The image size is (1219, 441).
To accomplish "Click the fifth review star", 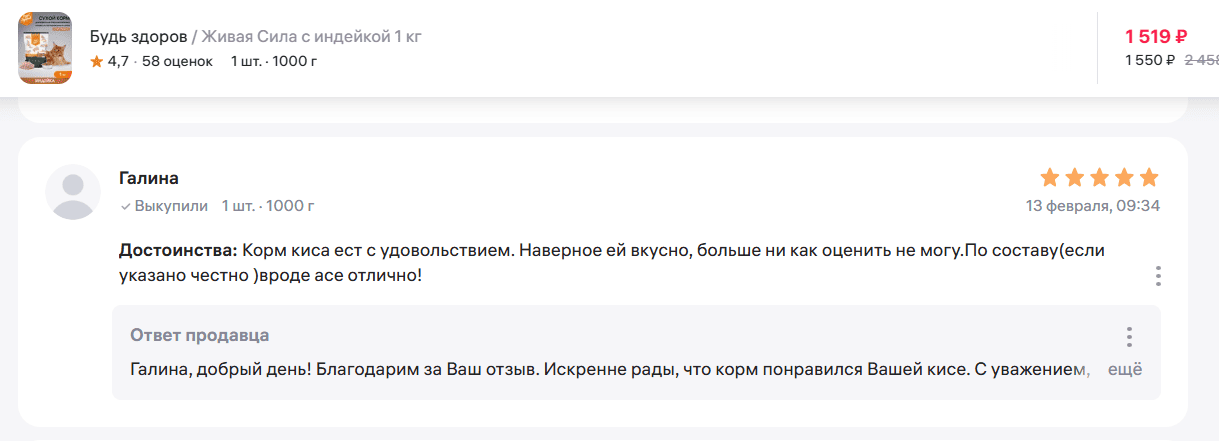I will [1149, 178].
